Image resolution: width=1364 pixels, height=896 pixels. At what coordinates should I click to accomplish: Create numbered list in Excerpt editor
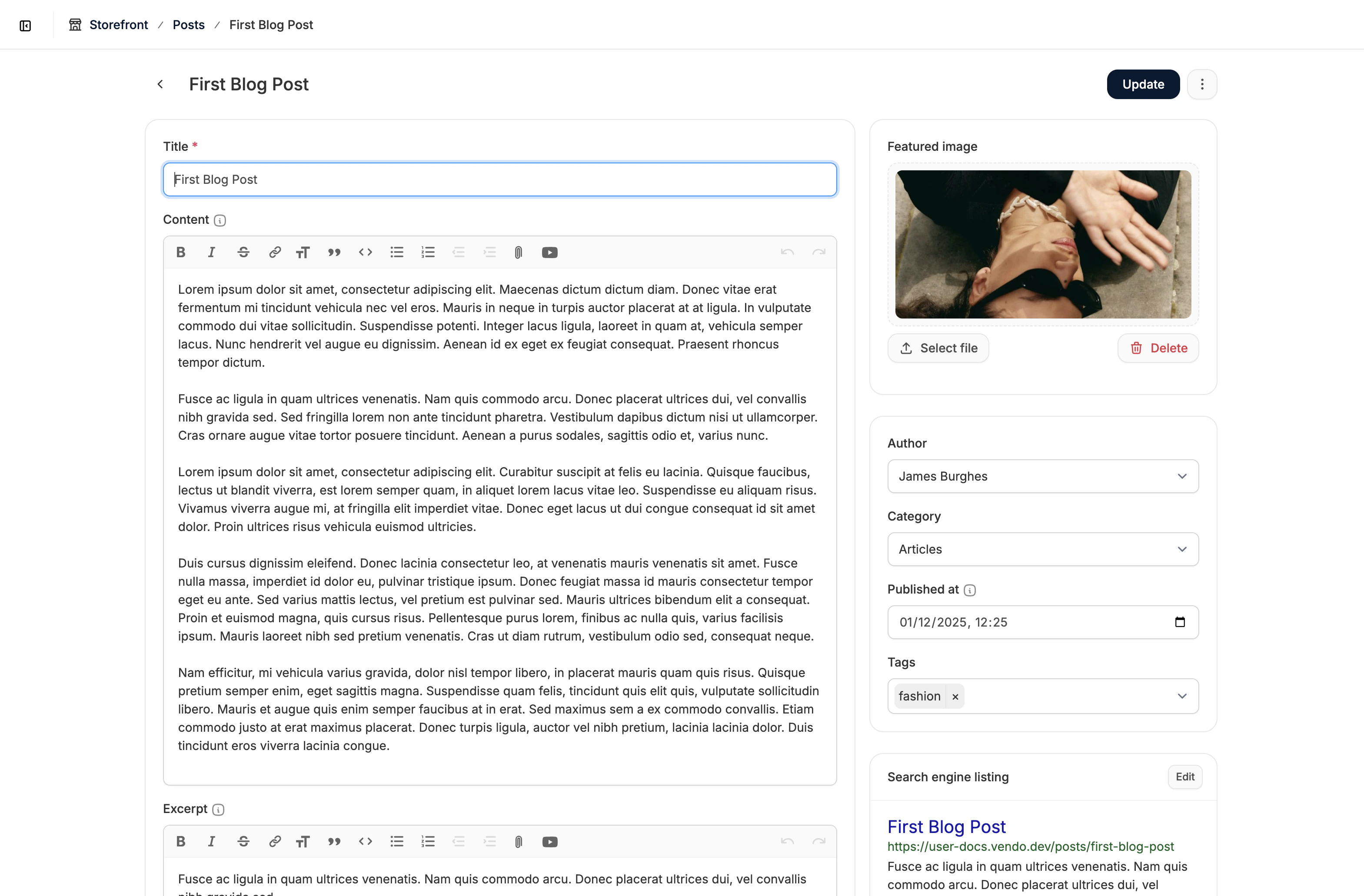pyautogui.click(x=428, y=841)
